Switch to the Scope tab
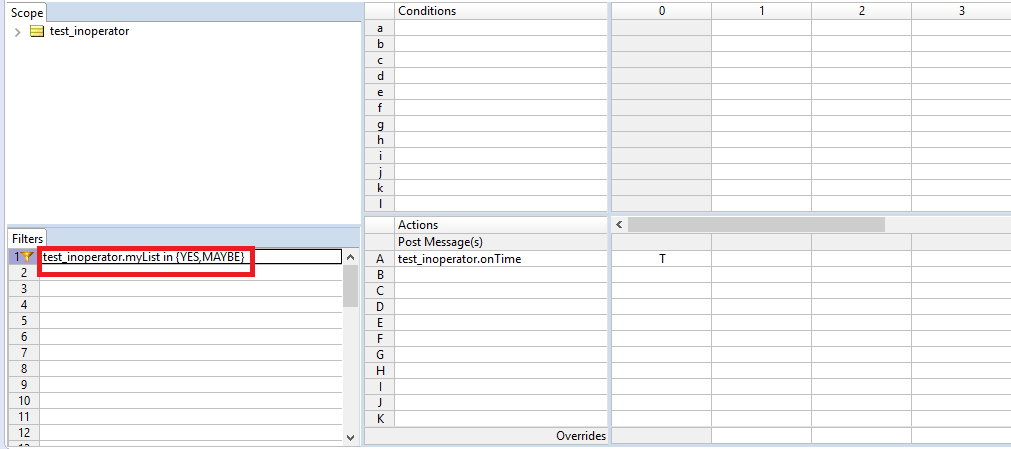 (x=27, y=13)
